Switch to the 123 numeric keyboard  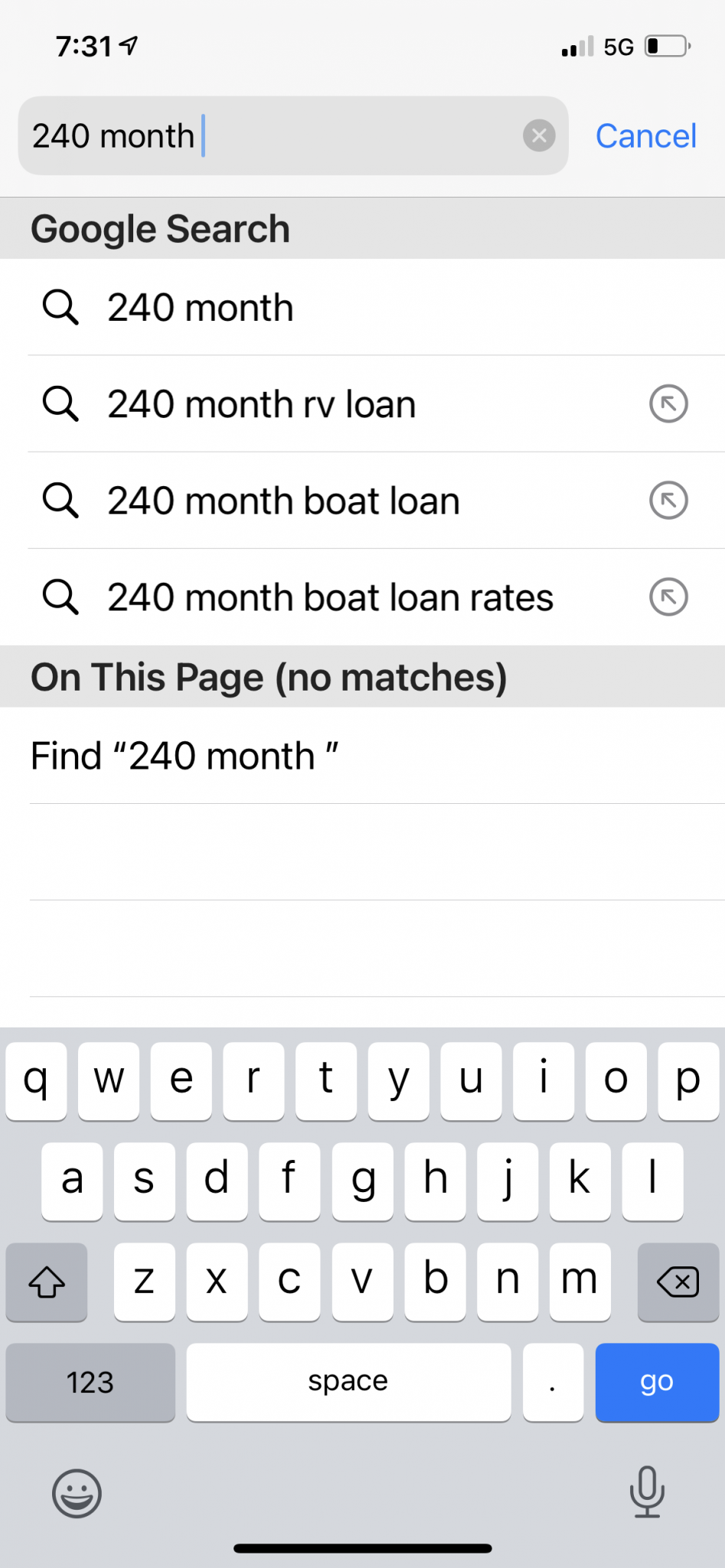click(90, 1382)
